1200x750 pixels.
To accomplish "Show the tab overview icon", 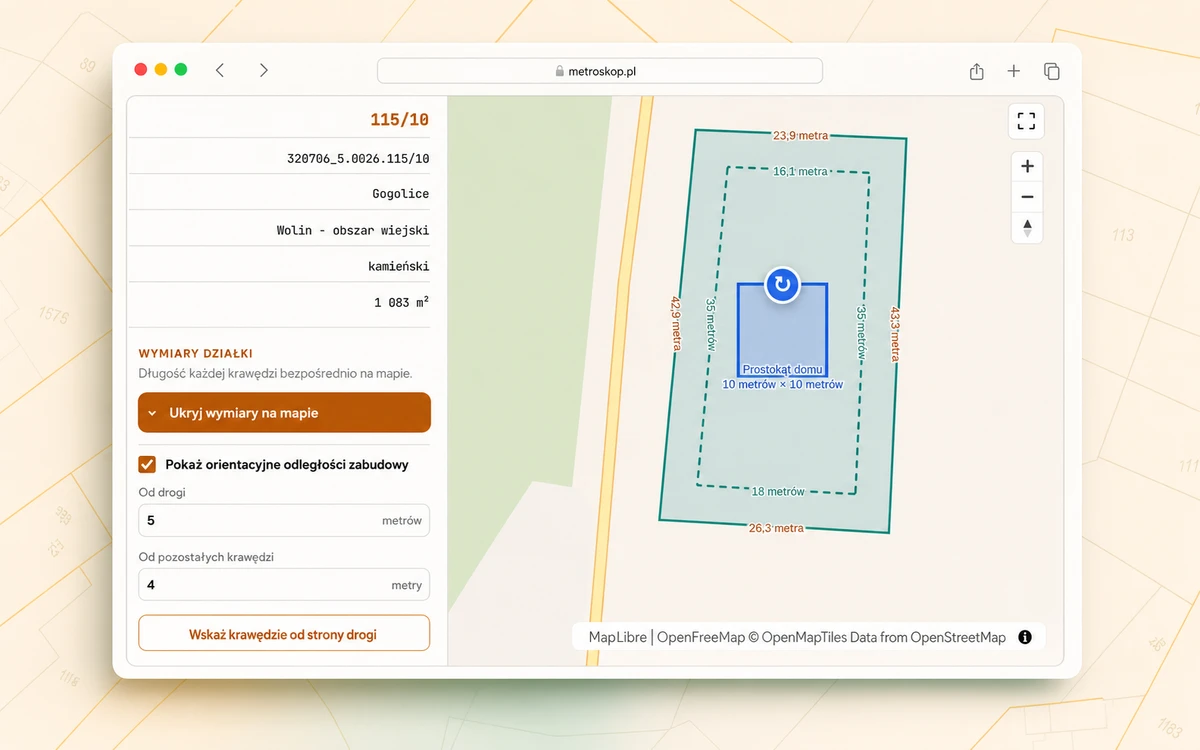I will click(1052, 71).
